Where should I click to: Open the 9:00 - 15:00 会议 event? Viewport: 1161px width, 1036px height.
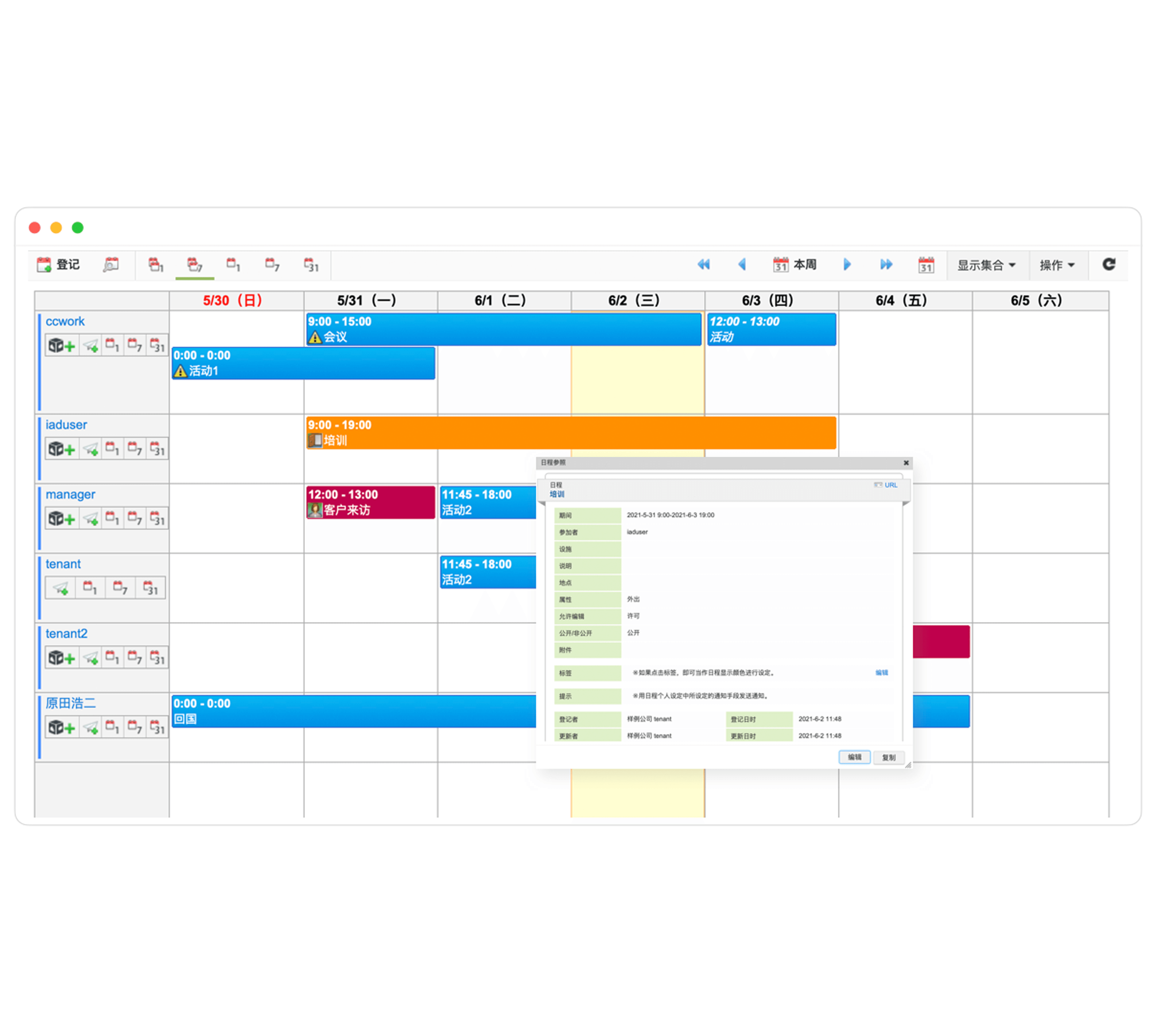503,329
